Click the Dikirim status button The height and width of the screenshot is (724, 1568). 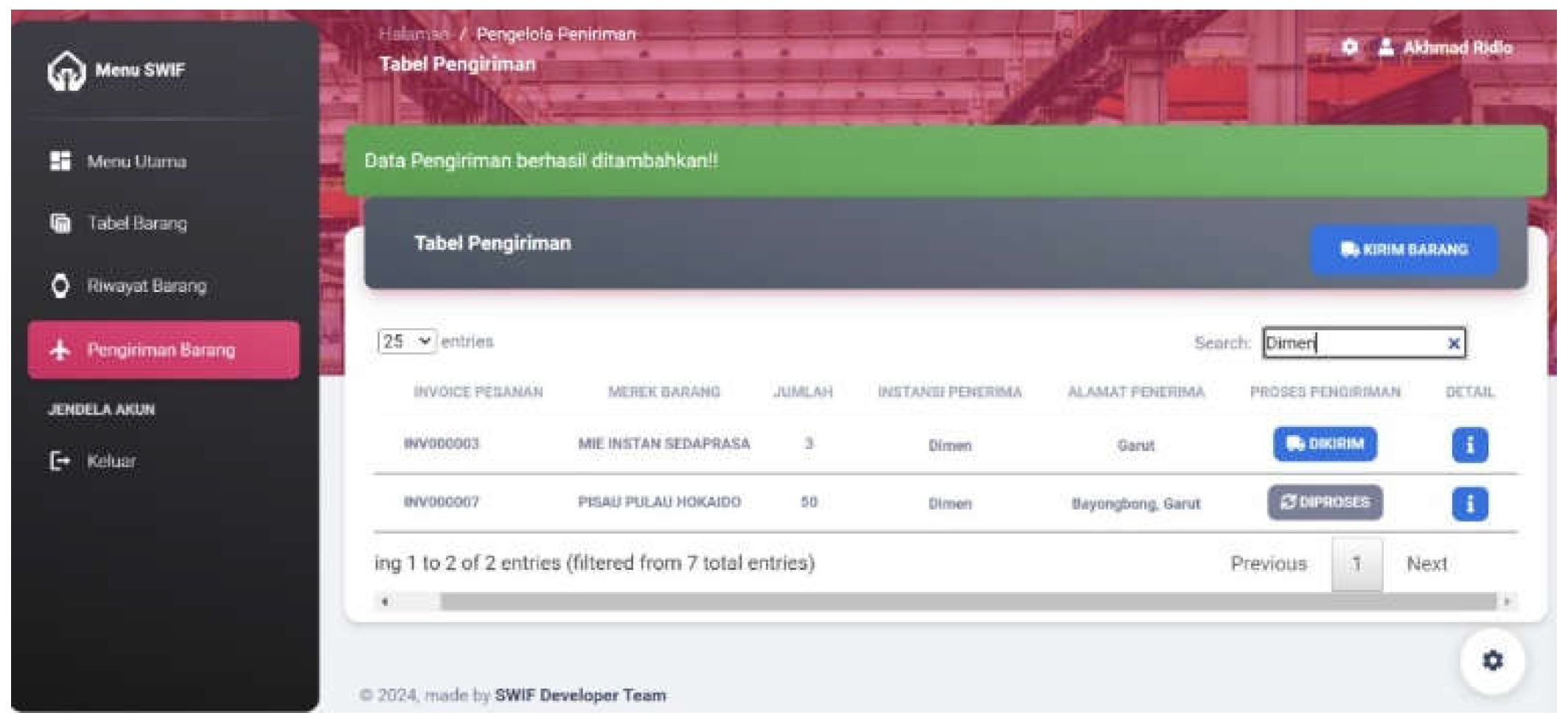pos(1325,445)
